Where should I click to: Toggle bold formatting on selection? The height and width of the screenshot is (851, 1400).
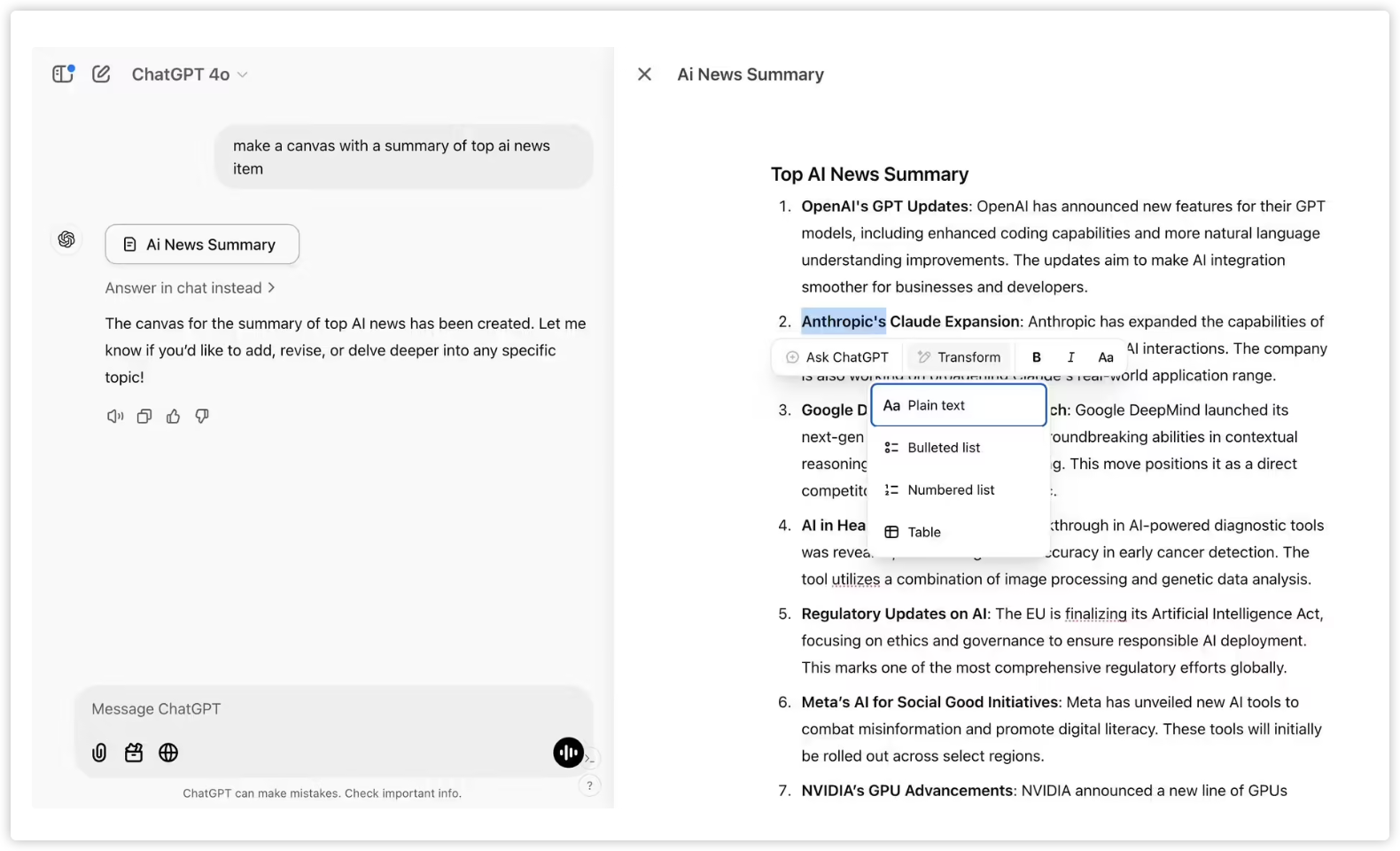[1037, 357]
